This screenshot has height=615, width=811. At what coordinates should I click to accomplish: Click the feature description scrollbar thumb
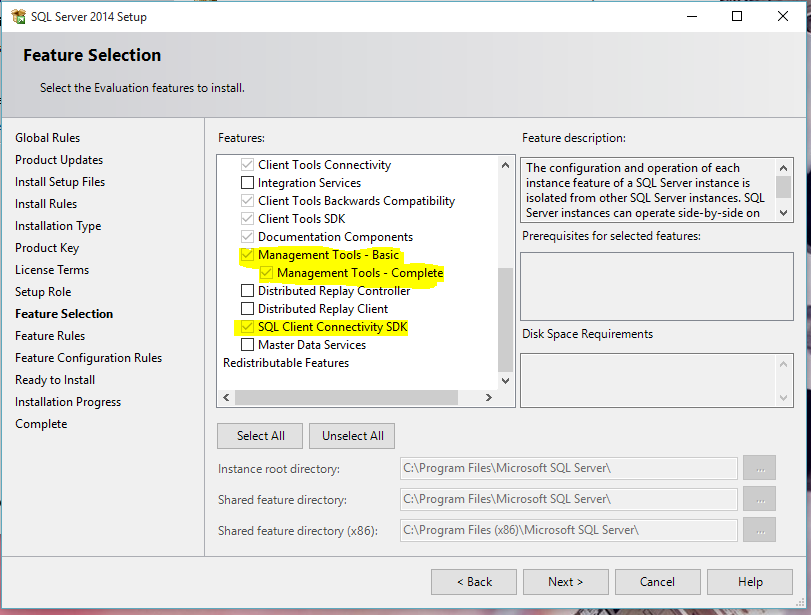[784, 187]
